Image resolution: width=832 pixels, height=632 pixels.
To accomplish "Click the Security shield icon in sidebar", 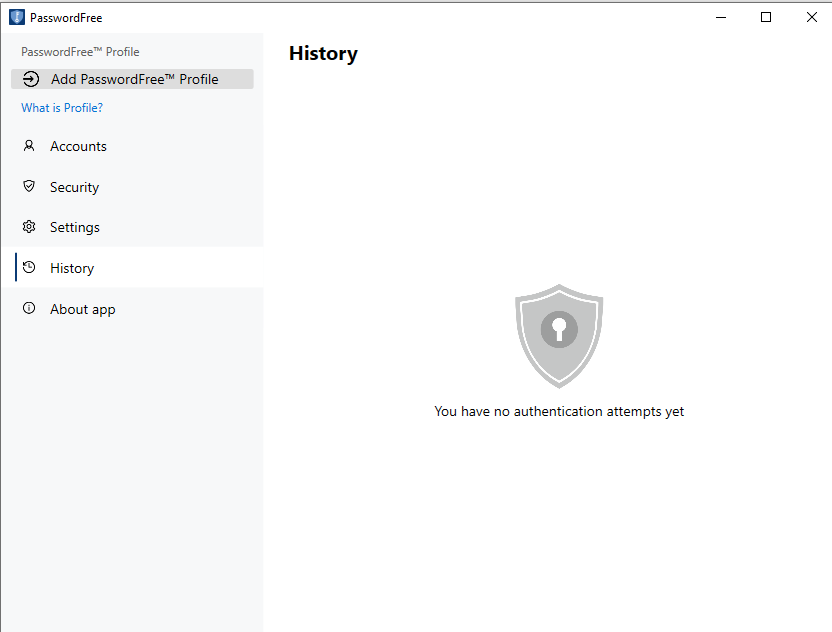I will pyautogui.click(x=29, y=187).
